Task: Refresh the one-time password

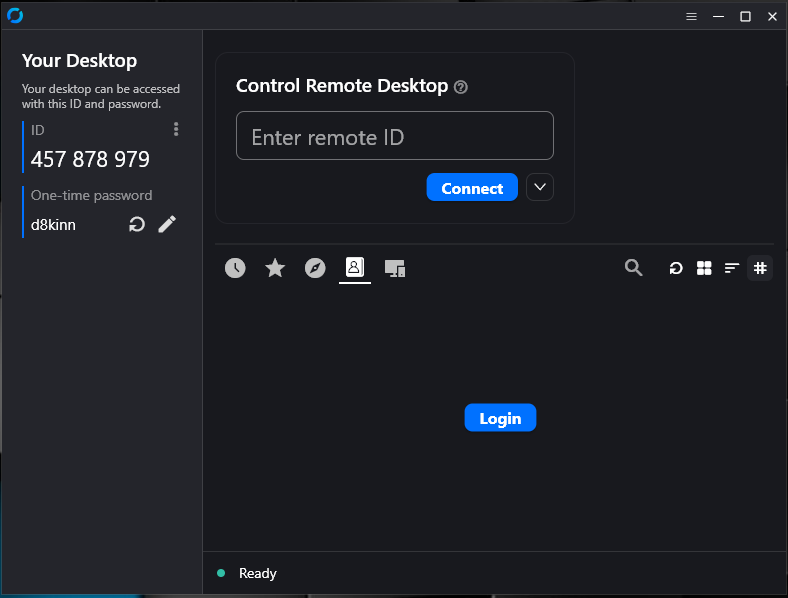Action: [x=137, y=225]
